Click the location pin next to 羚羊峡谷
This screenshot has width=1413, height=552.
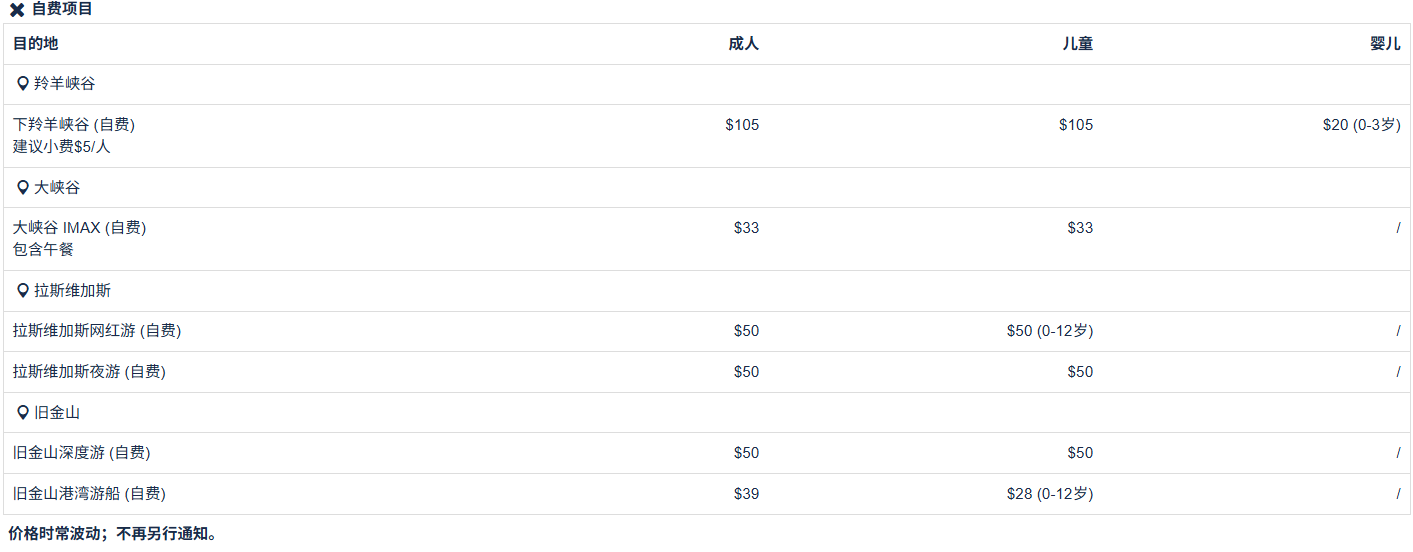coord(23,84)
